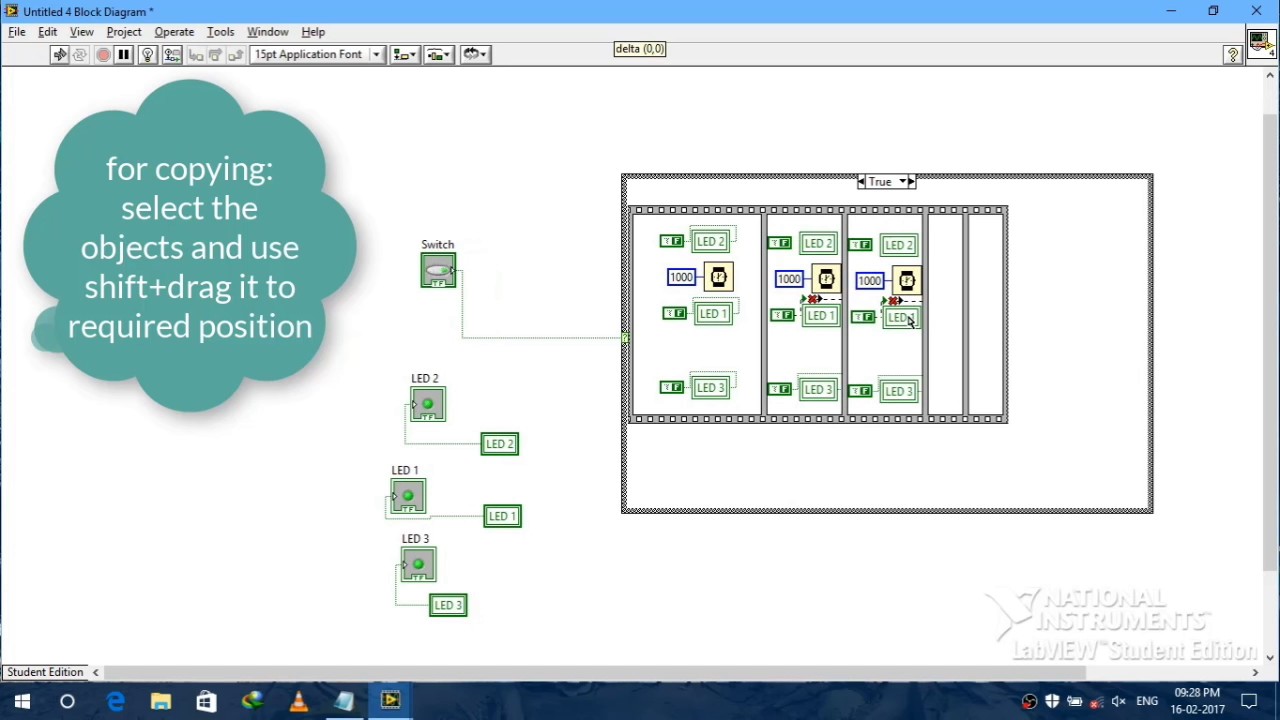Click previous case arrow on case selector
This screenshot has height=720, width=1280.
[862, 182]
